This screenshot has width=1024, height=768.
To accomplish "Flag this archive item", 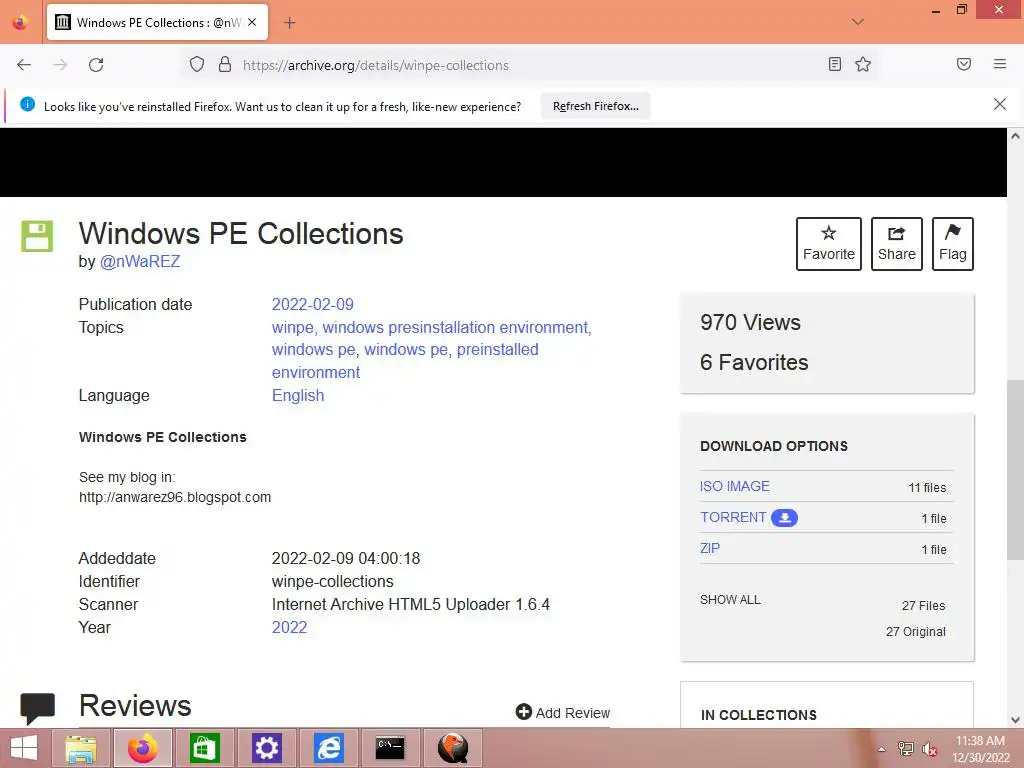I will [953, 244].
